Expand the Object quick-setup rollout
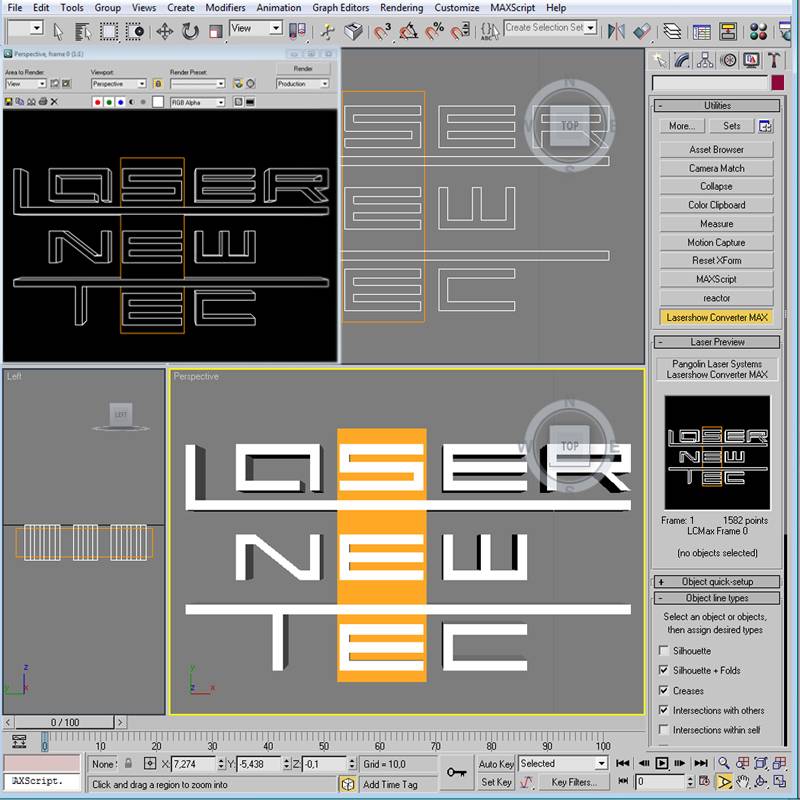800x800 pixels. [717, 582]
